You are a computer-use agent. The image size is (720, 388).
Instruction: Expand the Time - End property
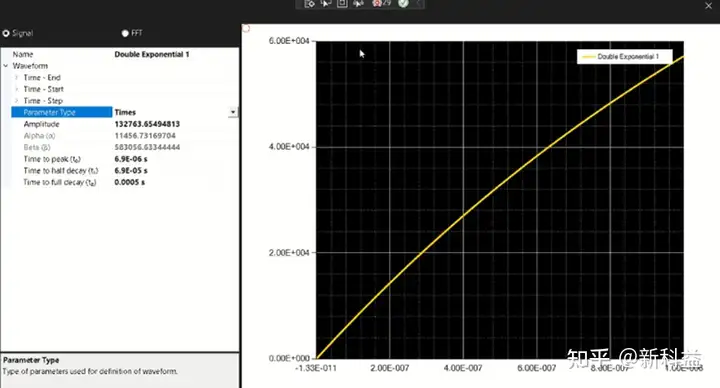click(17, 78)
